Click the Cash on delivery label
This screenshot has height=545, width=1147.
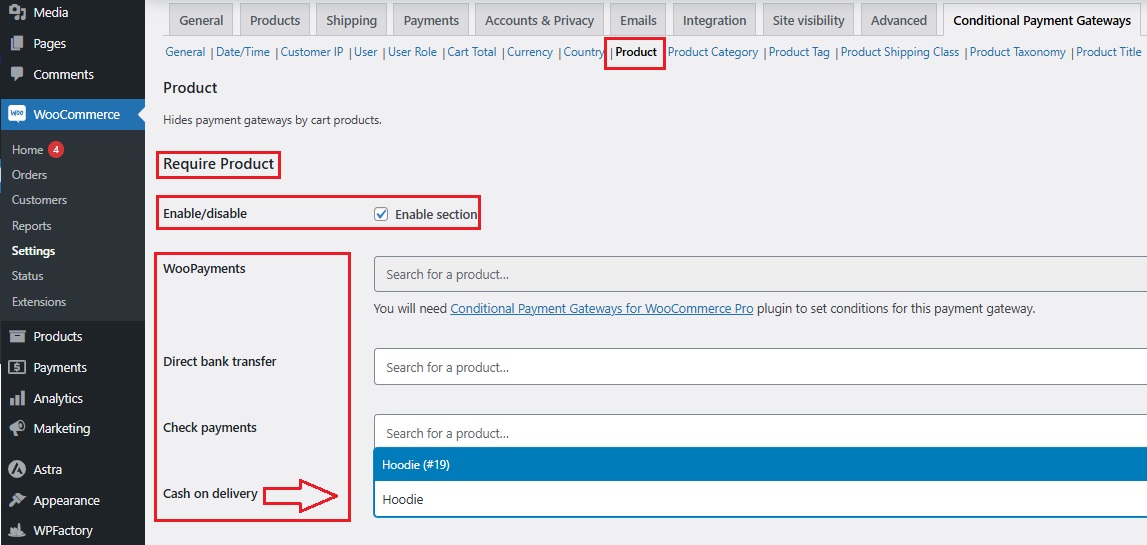(x=210, y=494)
